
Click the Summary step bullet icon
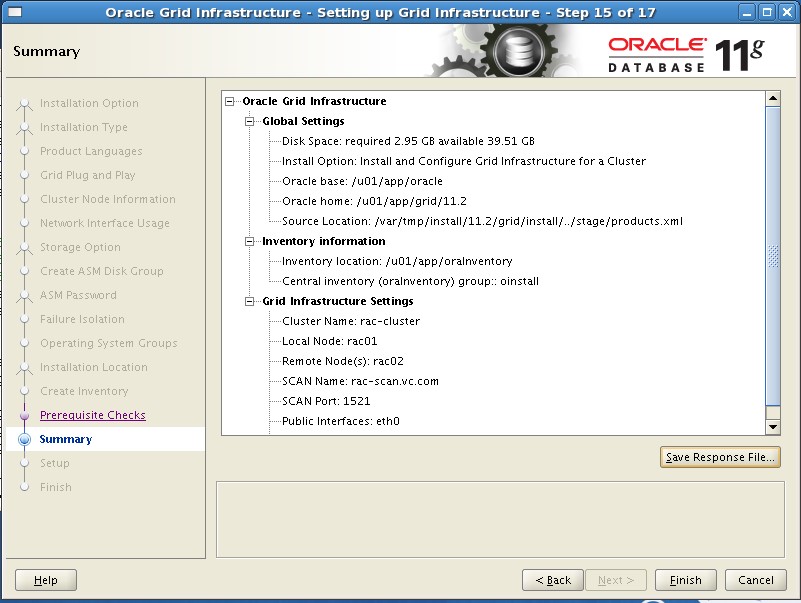[24, 439]
